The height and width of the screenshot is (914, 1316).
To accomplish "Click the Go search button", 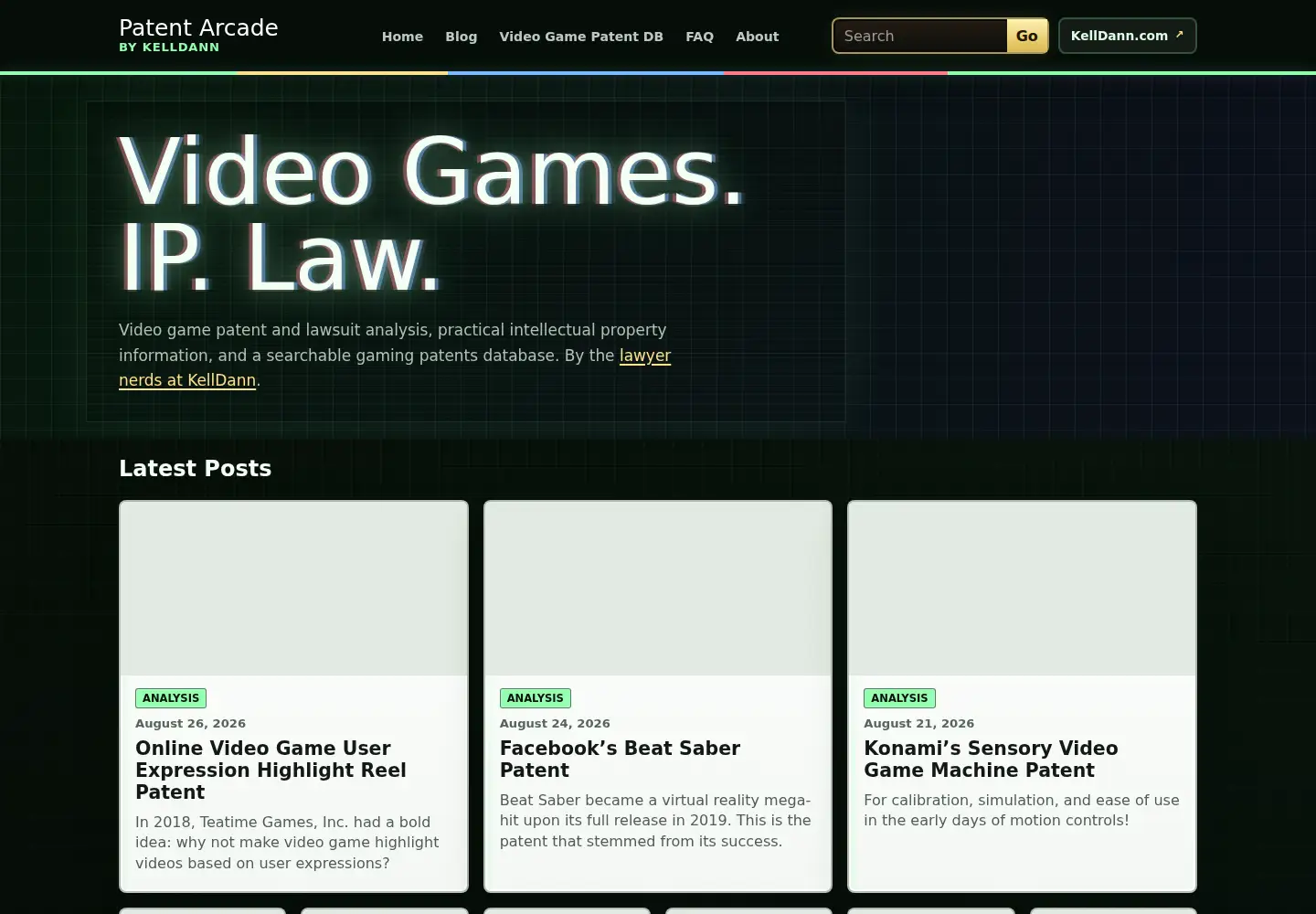I will pos(1027,36).
